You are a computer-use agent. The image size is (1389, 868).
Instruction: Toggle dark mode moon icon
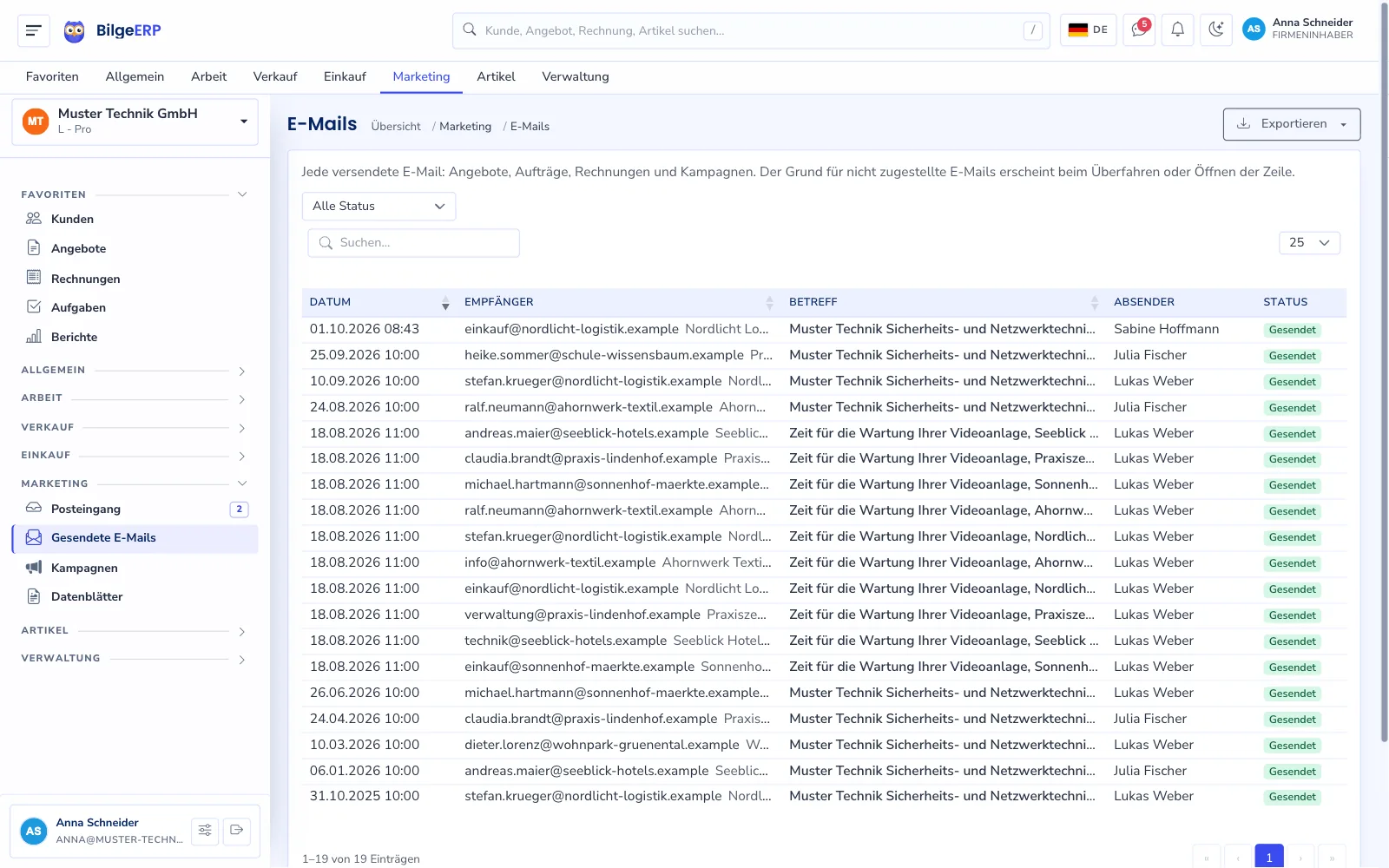1216,30
